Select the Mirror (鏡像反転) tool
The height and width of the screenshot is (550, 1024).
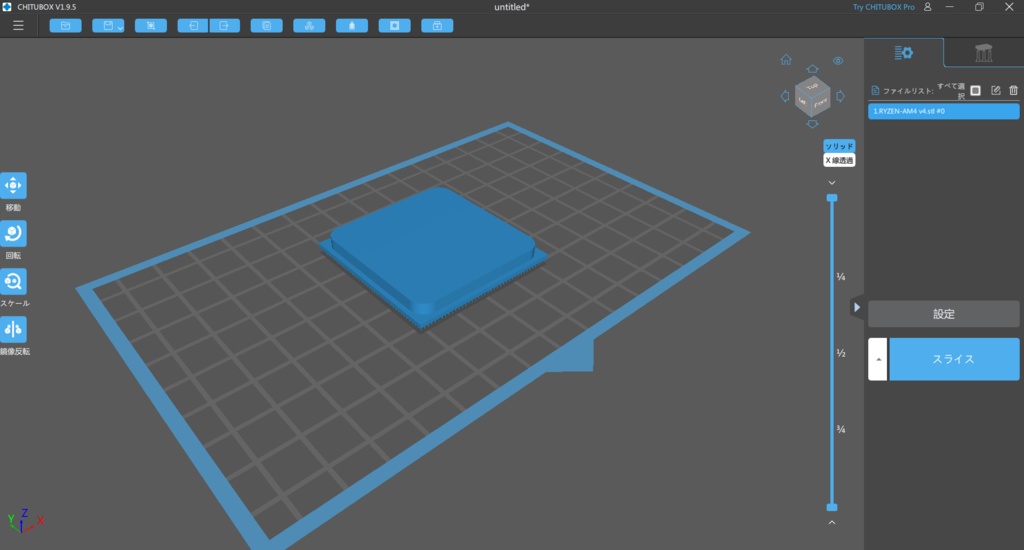point(13,329)
